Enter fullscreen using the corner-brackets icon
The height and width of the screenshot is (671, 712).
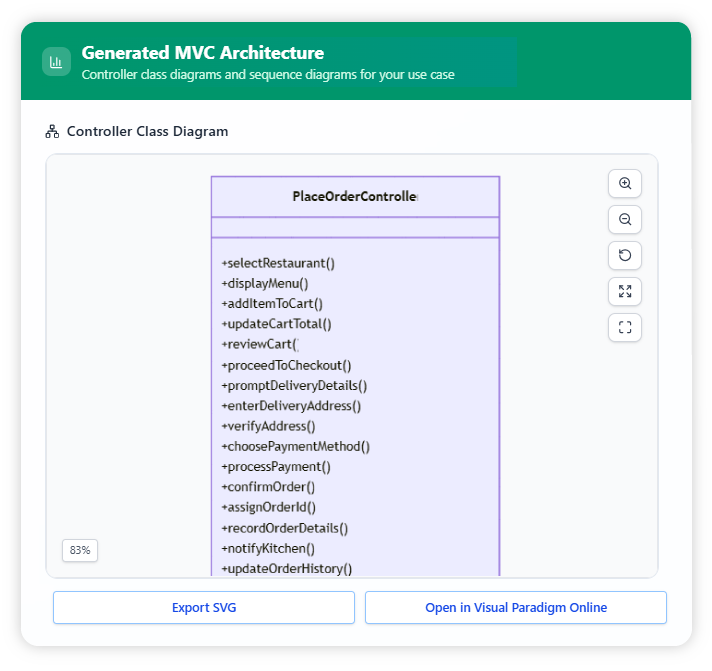[x=625, y=328]
